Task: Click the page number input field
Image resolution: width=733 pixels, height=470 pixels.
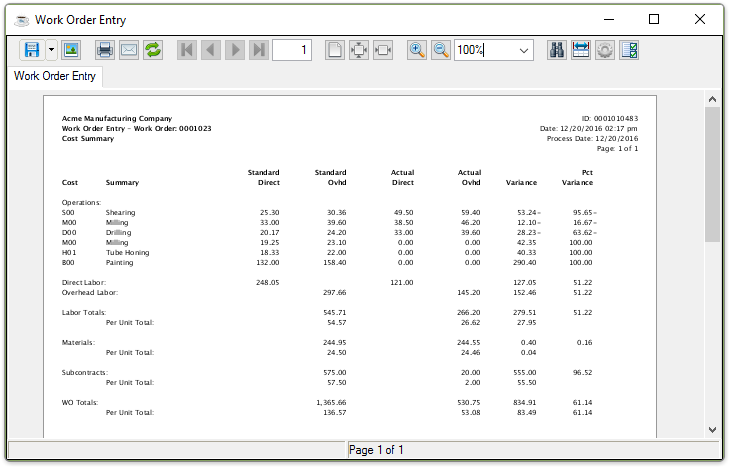Action: click(292, 50)
